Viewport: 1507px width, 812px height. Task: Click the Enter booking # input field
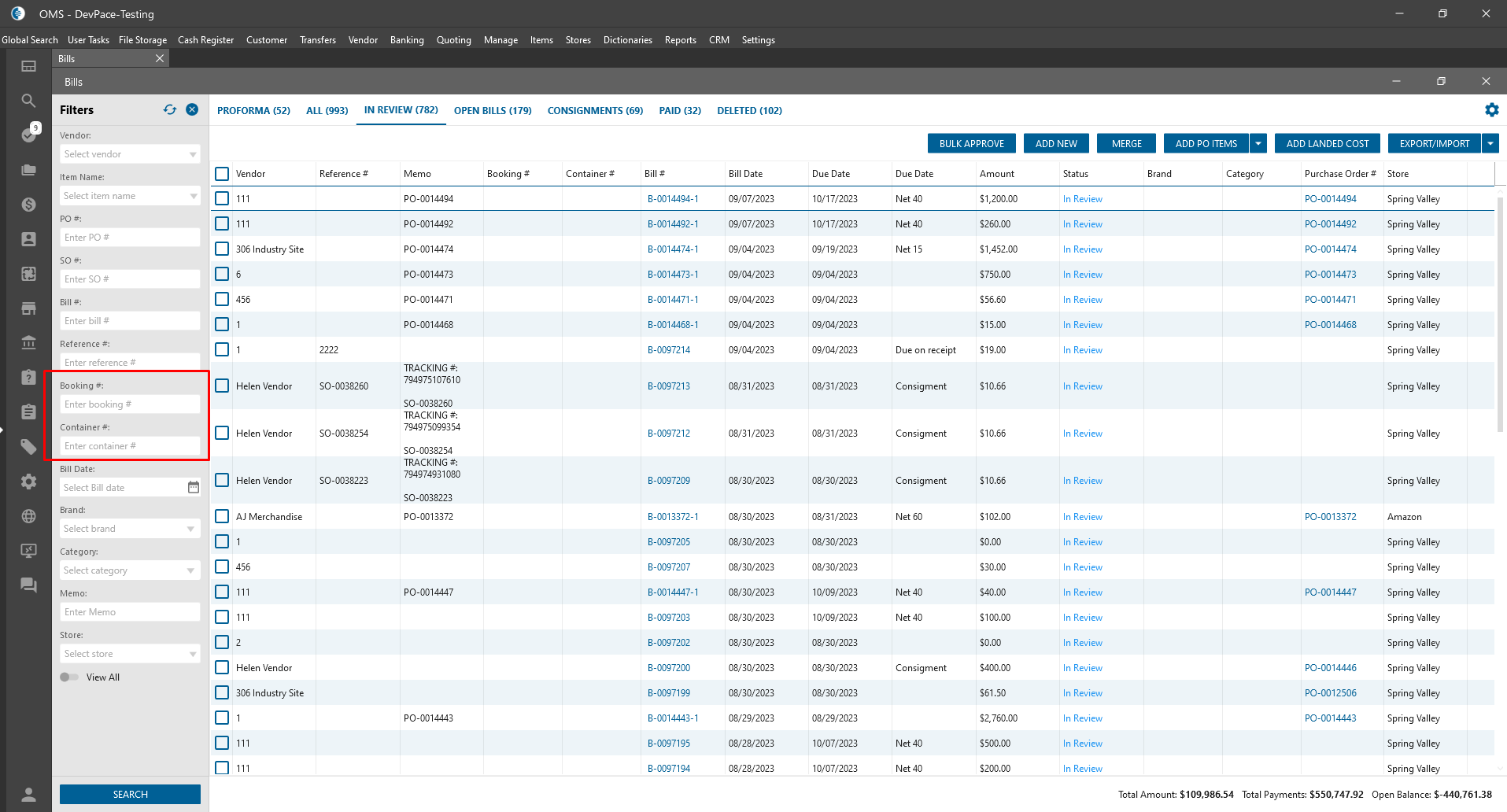[x=130, y=404]
